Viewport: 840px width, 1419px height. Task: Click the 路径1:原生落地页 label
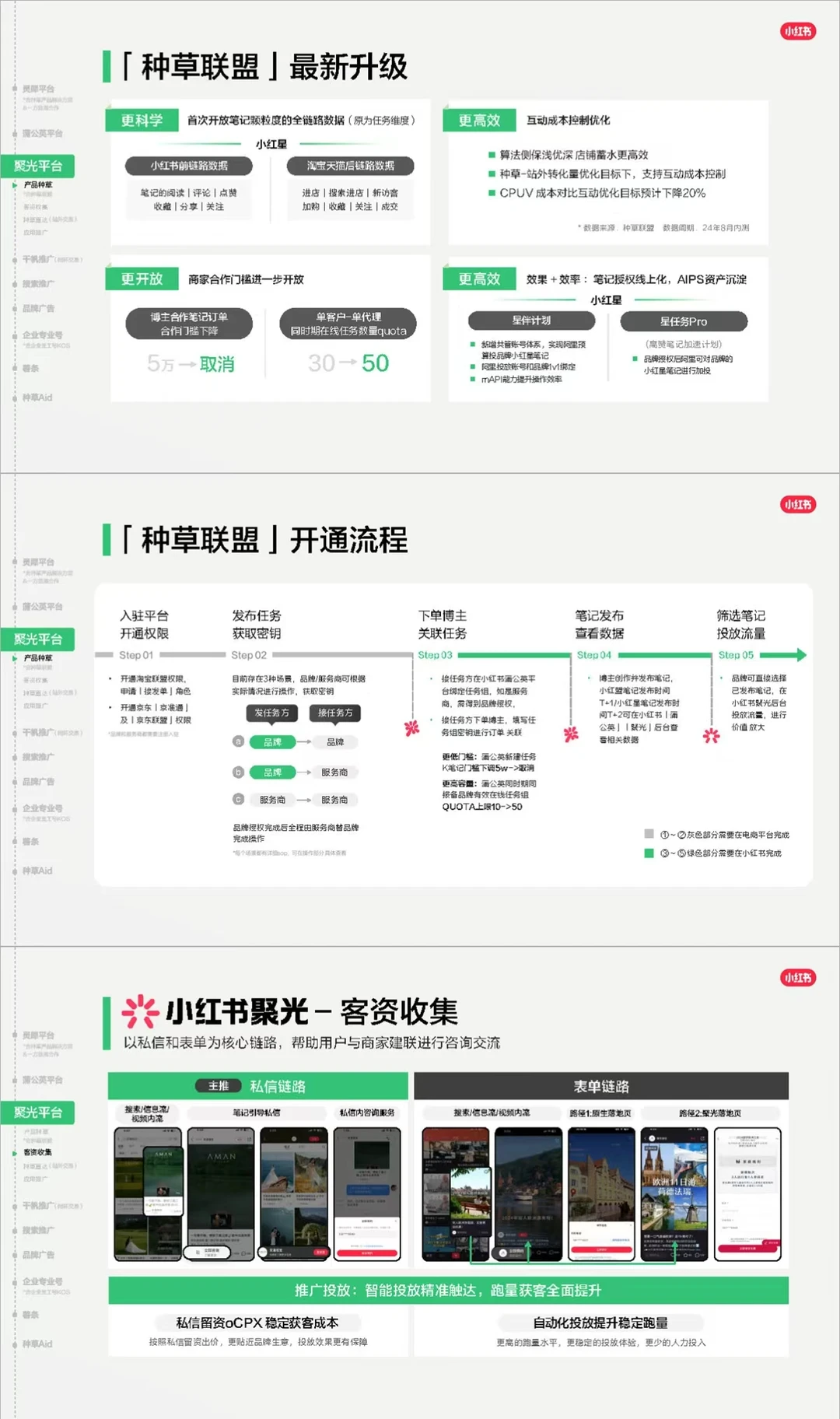point(600,1113)
